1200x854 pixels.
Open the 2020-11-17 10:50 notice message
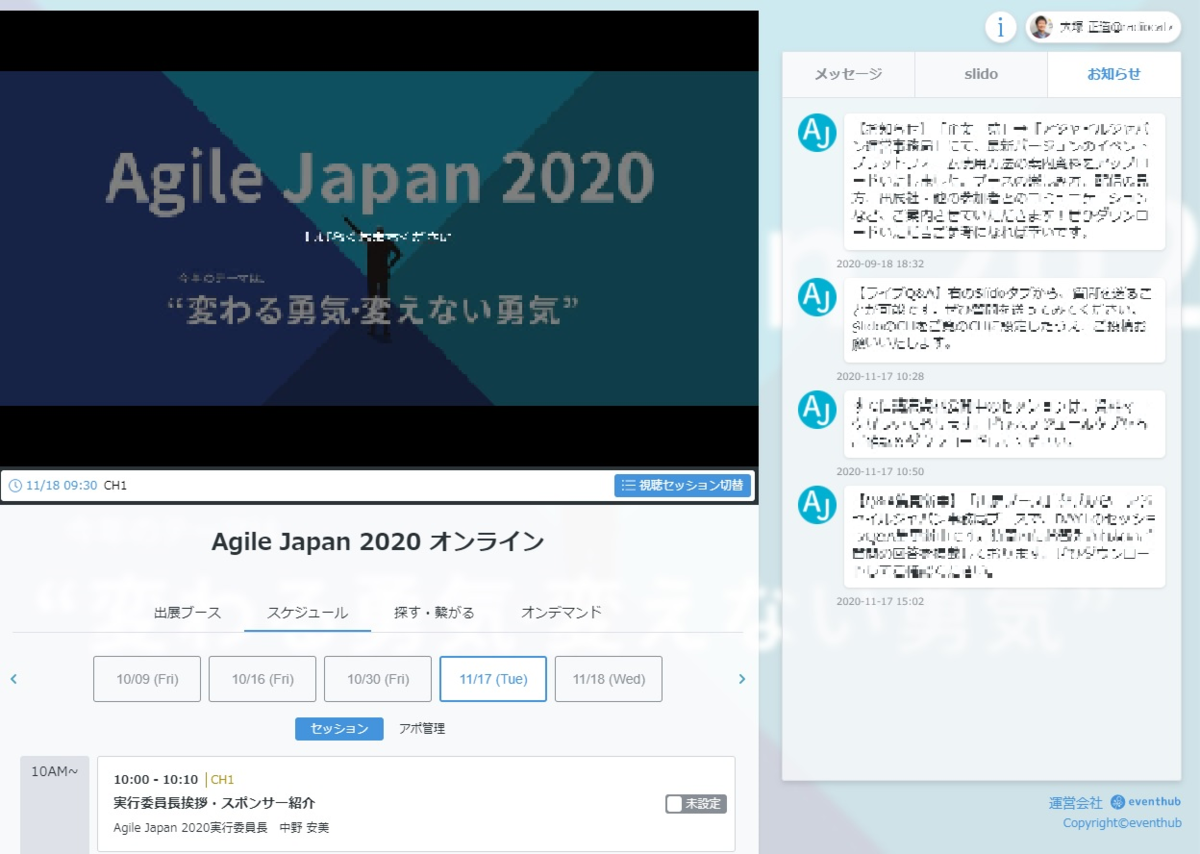(x=1004, y=424)
